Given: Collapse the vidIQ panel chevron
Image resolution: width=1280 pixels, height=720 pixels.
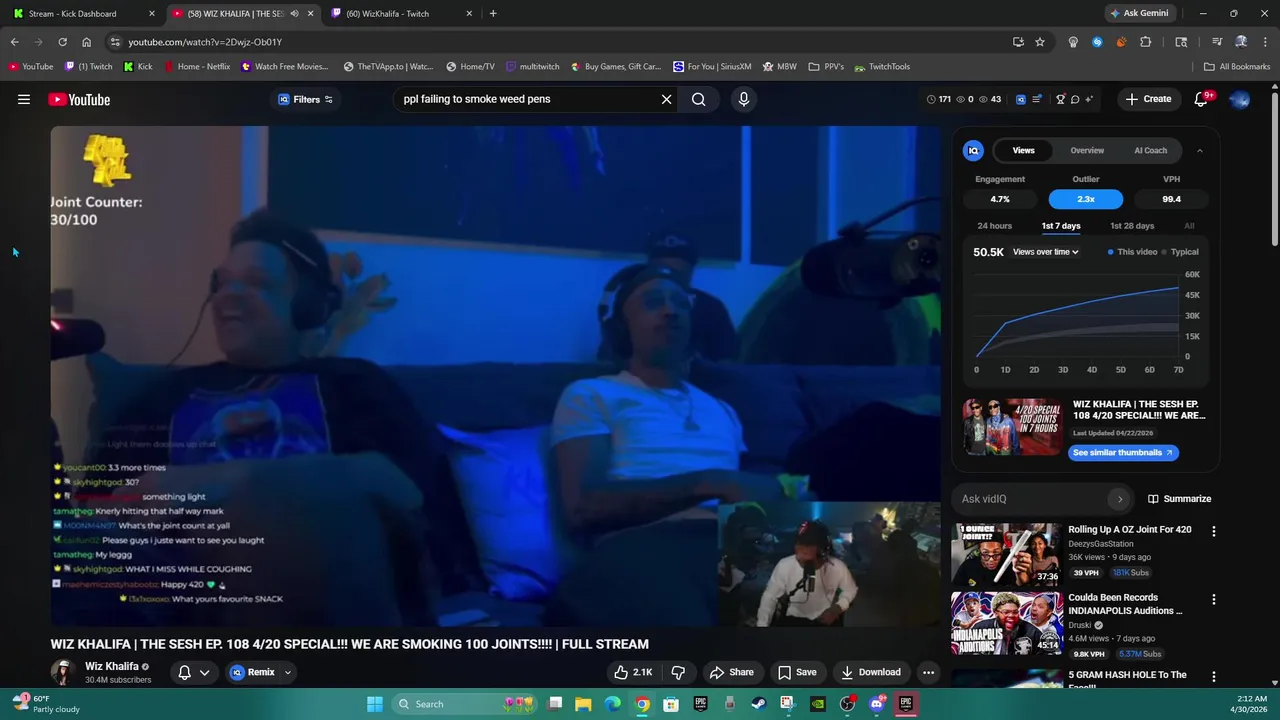Looking at the screenshot, I should coord(1200,151).
